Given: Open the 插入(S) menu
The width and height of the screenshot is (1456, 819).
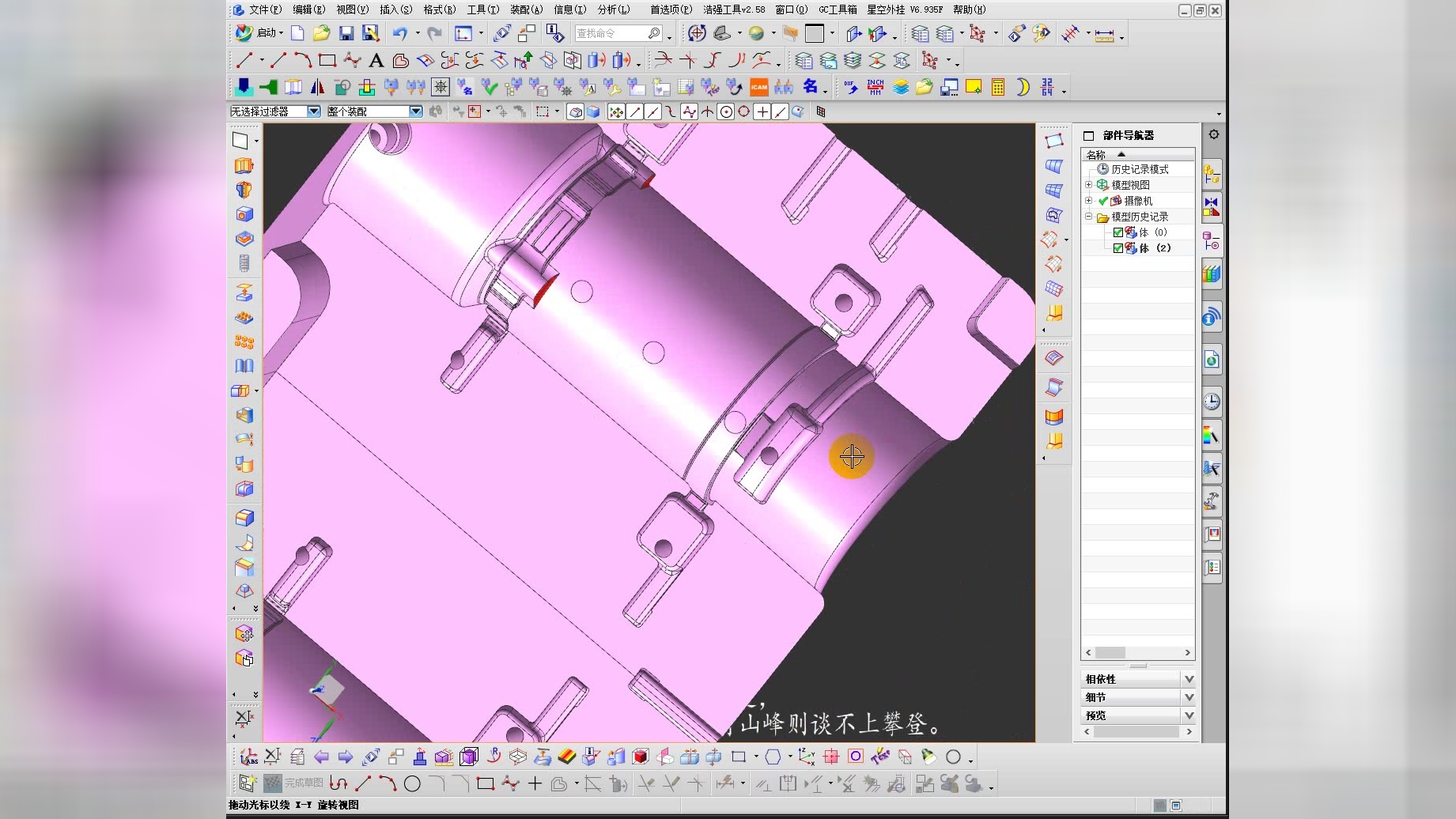Looking at the screenshot, I should pos(395,9).
